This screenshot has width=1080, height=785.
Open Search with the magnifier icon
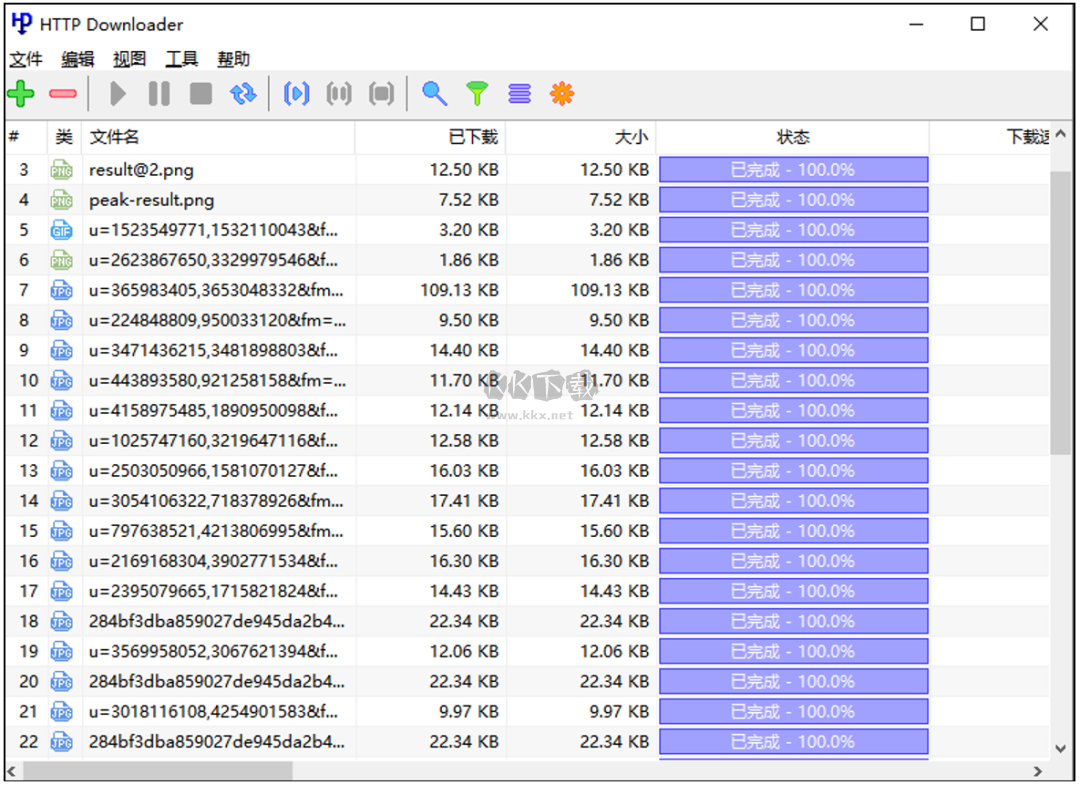point(434,94)
